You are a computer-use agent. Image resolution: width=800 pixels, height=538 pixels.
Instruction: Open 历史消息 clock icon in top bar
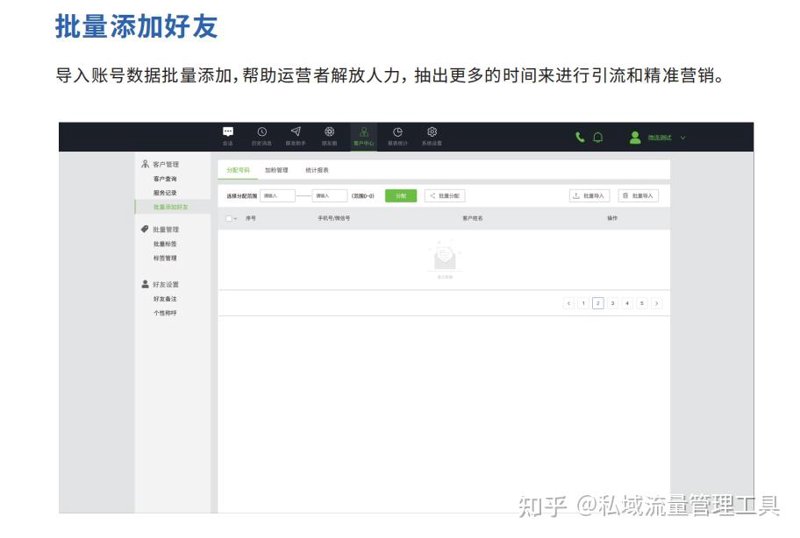(x=262, y=132)
